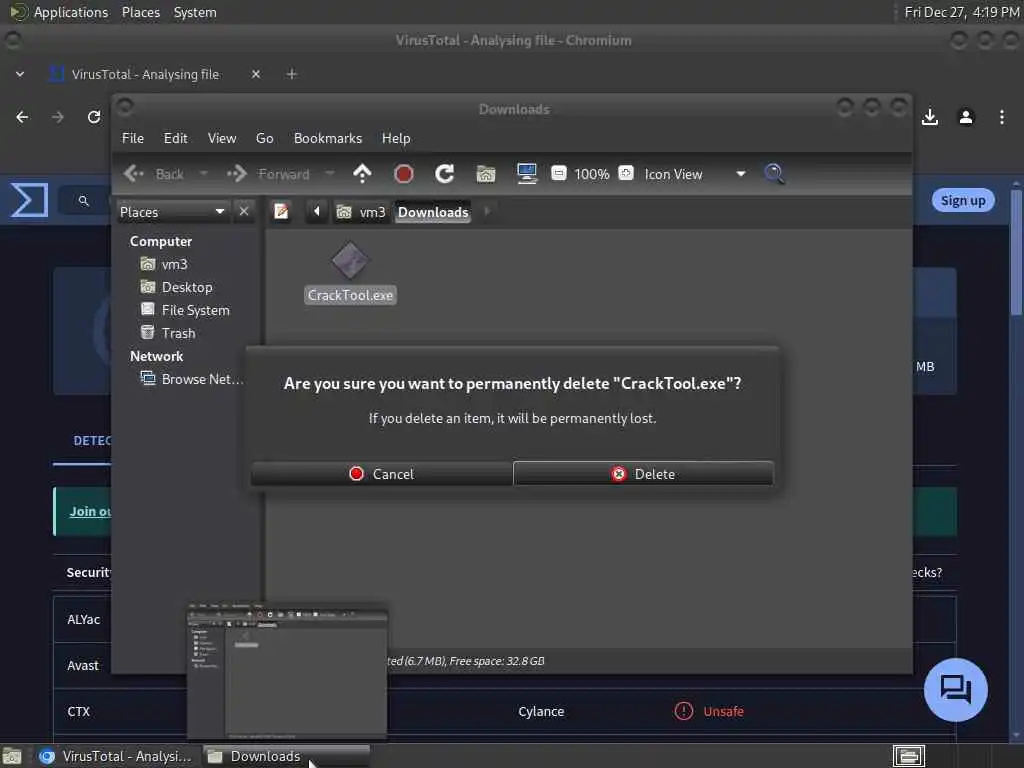Search files with the magnifier icon
The width and height of the screenshot is (1024, 768).
[x=775, y=174]
